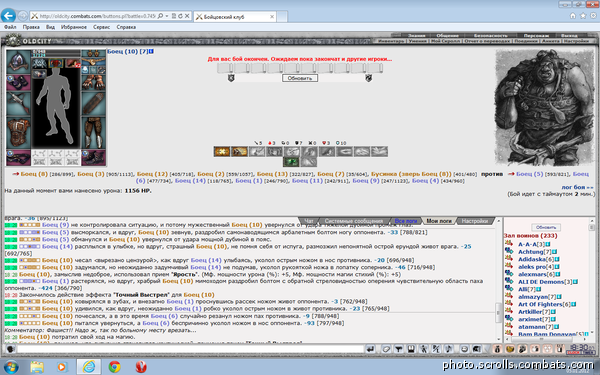
Task: Open the Windows Start menu
Action: point(10,367)
